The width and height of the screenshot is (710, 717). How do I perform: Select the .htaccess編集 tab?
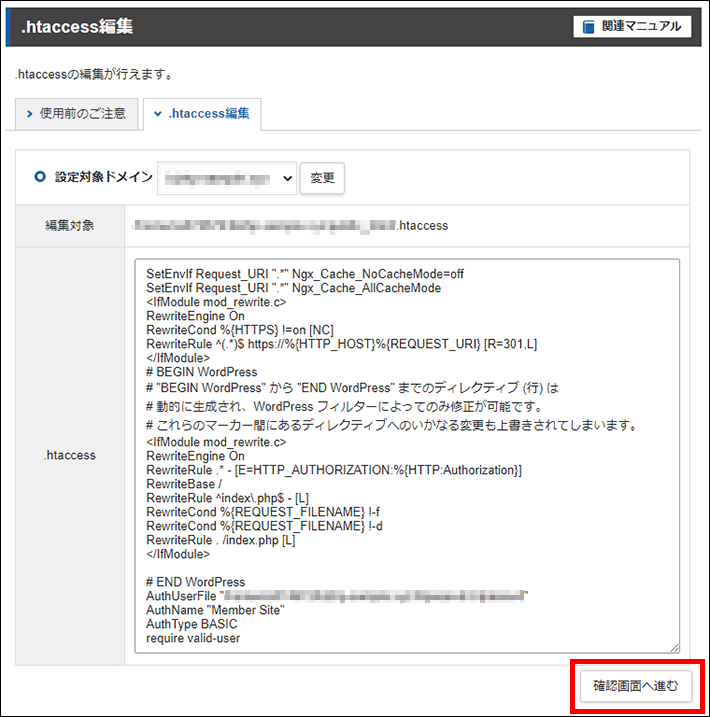coord(202,114)
